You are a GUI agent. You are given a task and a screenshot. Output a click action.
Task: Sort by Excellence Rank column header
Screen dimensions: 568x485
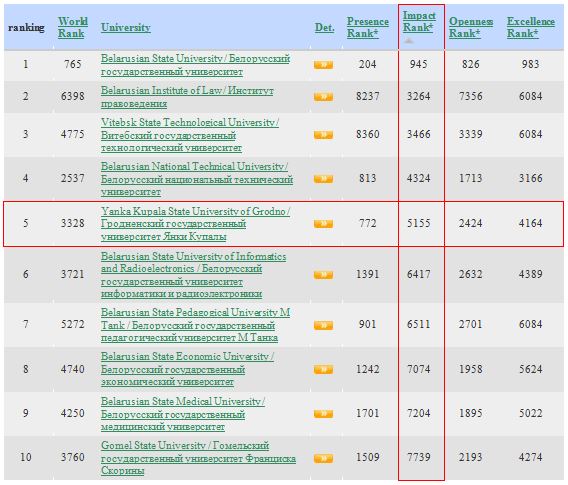pos(531,27)
